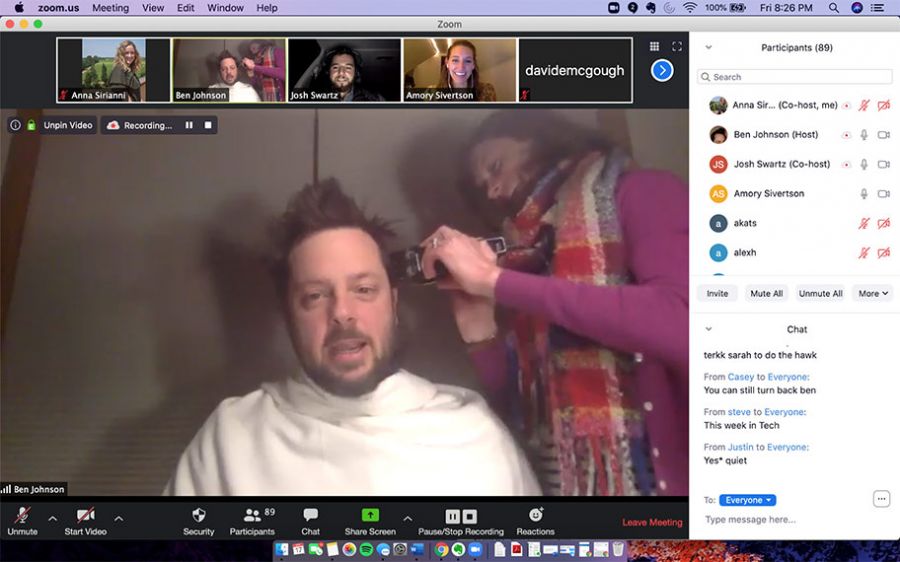This screenshot has width=900, height=562.
Task: Switch to gallery view grid icon
Action: [655, 46]
